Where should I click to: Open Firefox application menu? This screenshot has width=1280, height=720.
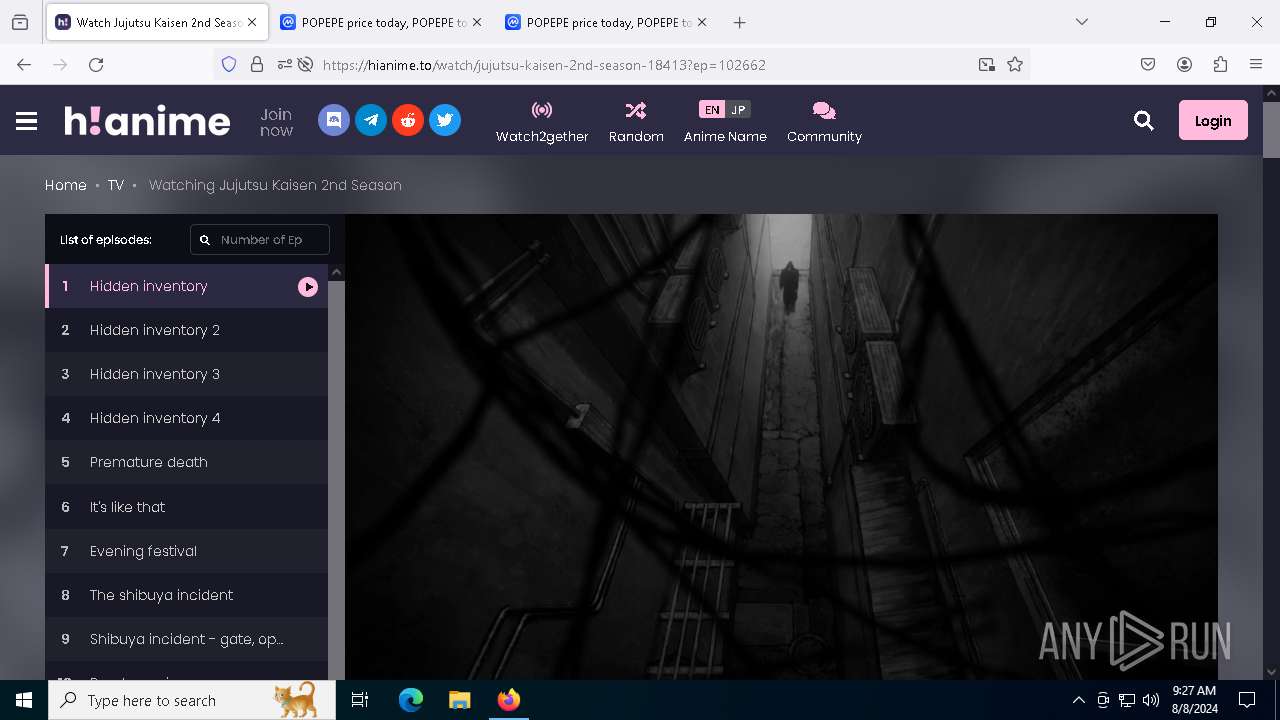coord(1256,64)
